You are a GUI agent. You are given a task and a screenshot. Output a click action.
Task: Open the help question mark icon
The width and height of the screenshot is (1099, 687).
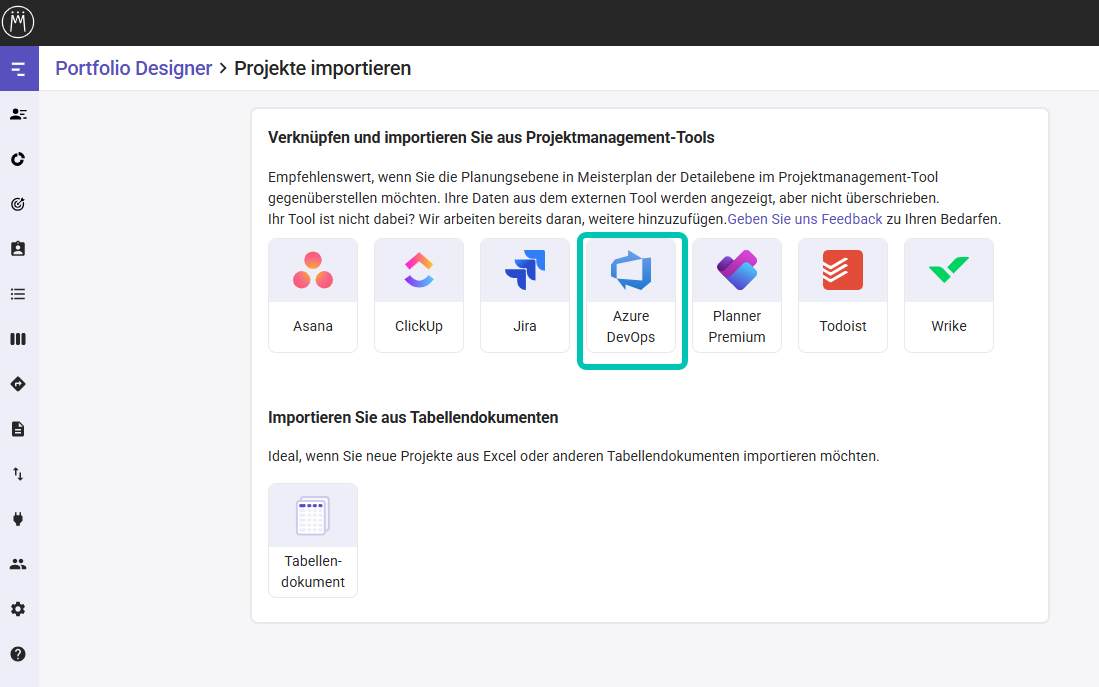point(18,654)
